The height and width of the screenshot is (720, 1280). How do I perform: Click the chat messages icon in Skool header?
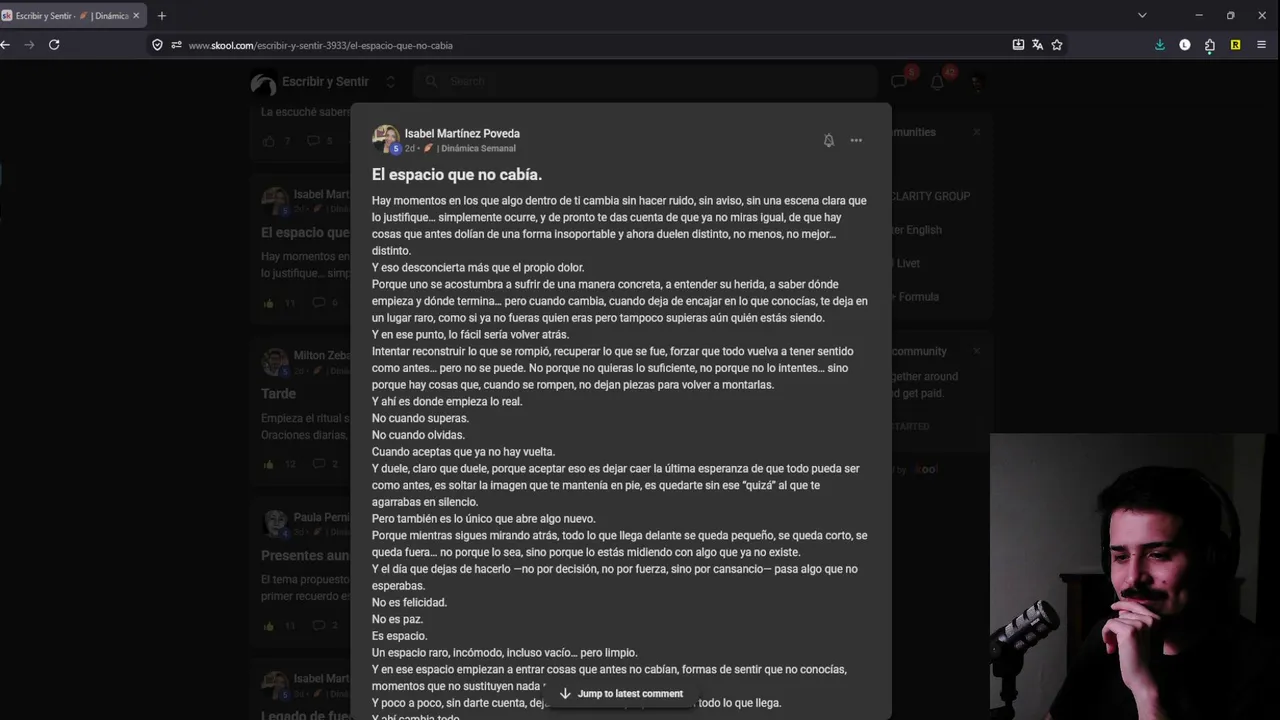[899, 82]
